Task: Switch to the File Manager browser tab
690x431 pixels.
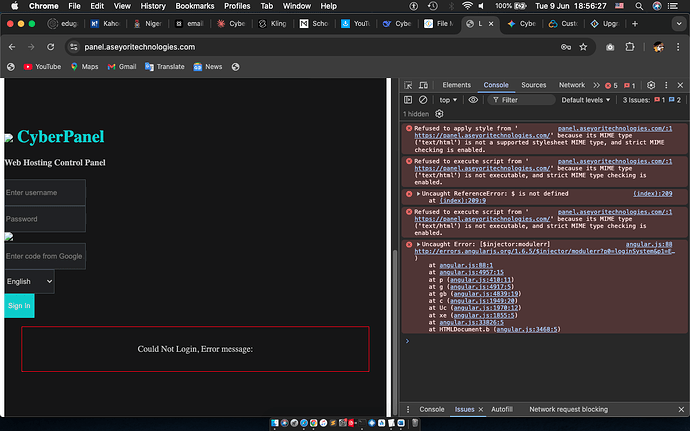Action: click(439, 24)
